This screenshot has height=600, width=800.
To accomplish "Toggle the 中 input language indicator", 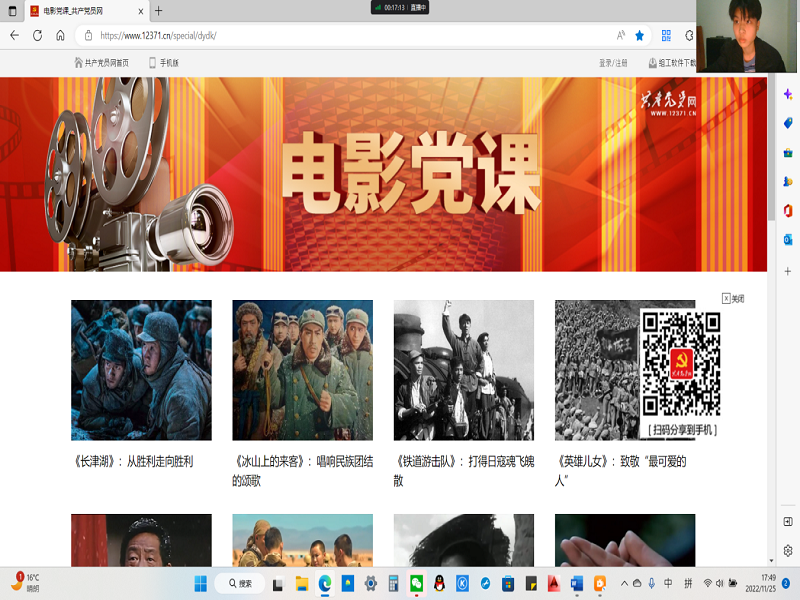I will coord(668,583).
